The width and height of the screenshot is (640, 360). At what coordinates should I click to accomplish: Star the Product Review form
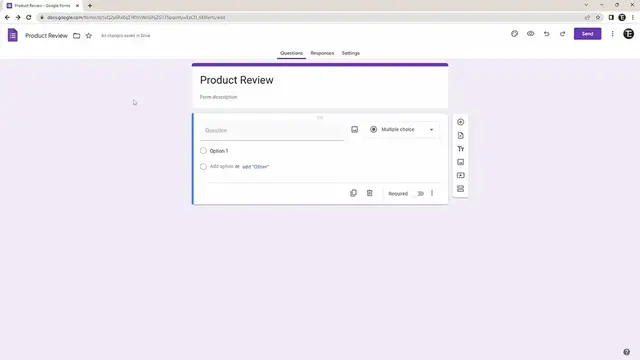pos(89,36)
